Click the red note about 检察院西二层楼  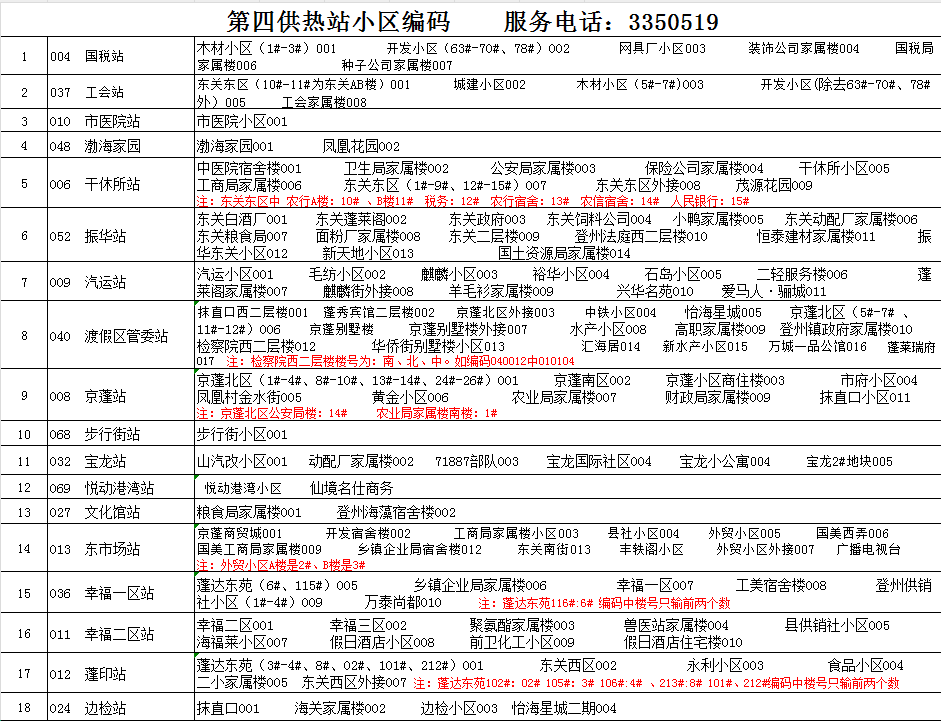(x=400, y=361)
